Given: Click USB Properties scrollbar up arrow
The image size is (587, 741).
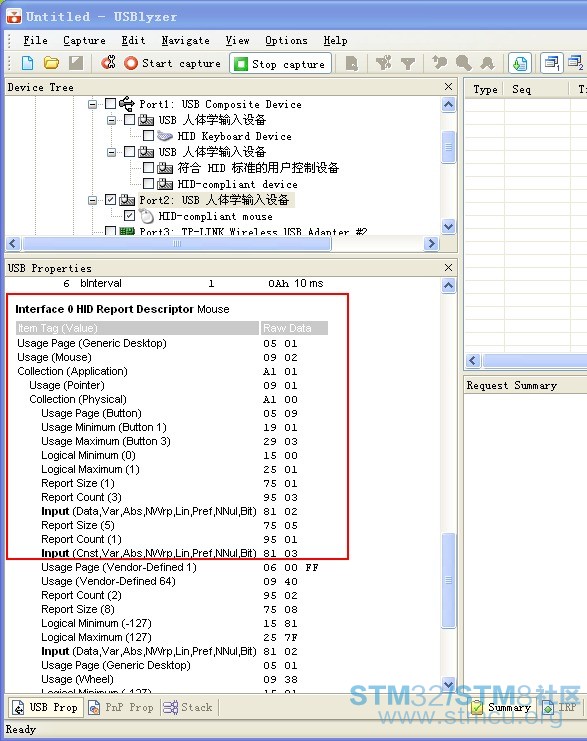Looking at the screenshot, I should [449, 285].
